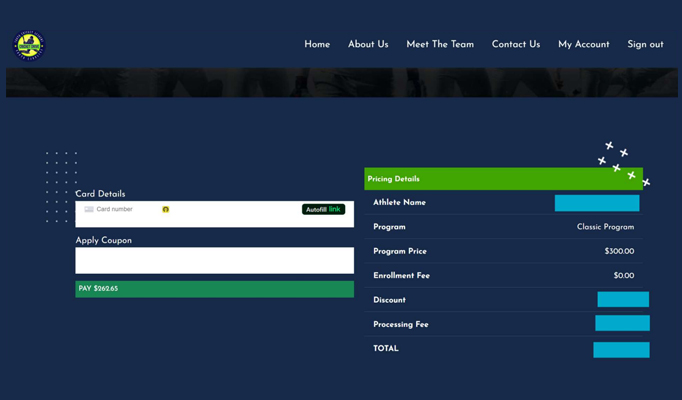Screen dimensions: 682x400
Task: Click the Program label
Action: click(389, 227)
